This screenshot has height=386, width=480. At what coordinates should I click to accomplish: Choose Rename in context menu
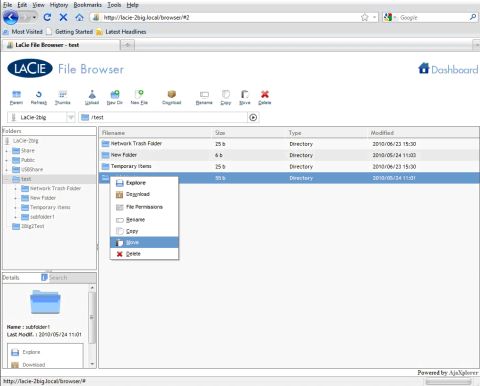pos(144,220)
